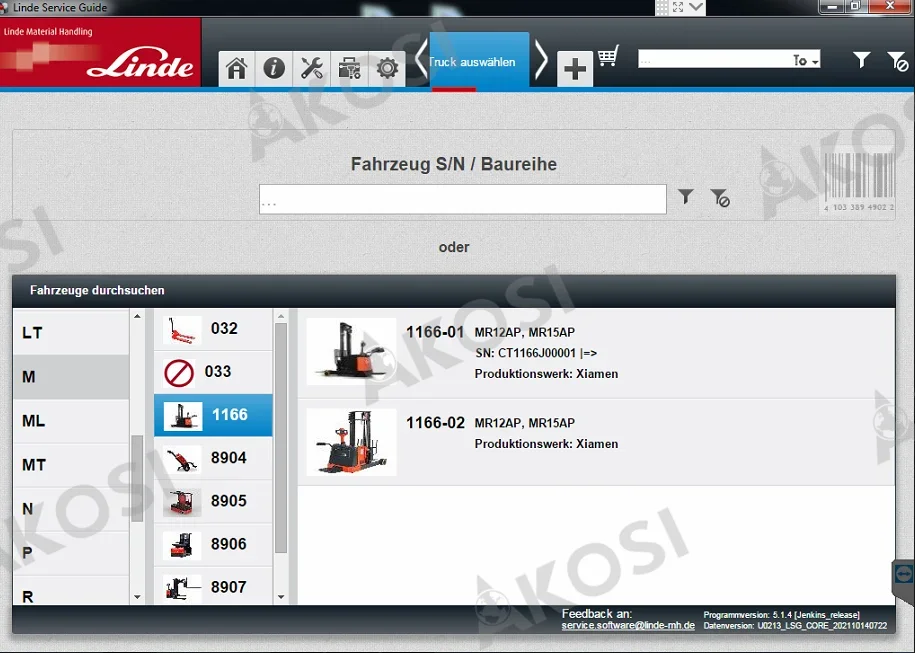Select series 8905 in list
The width and height of the screenshot is (915, 653).
click(213, 501)
